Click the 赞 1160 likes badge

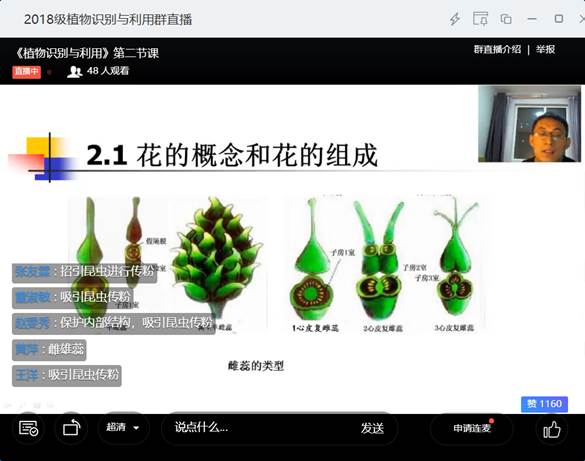tap(544, 404)
